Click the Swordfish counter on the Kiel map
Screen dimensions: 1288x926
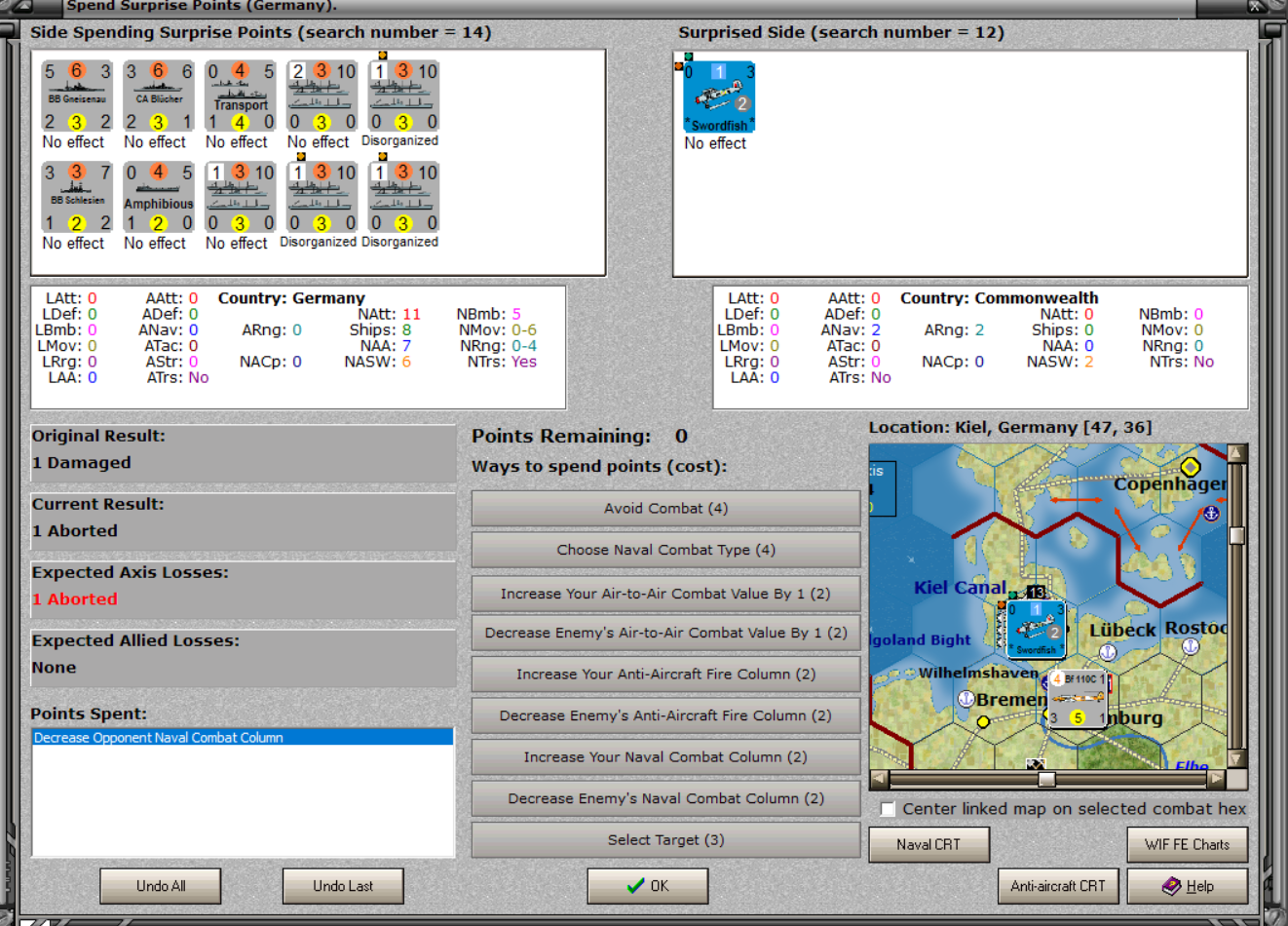click(x=1036, y=630)
